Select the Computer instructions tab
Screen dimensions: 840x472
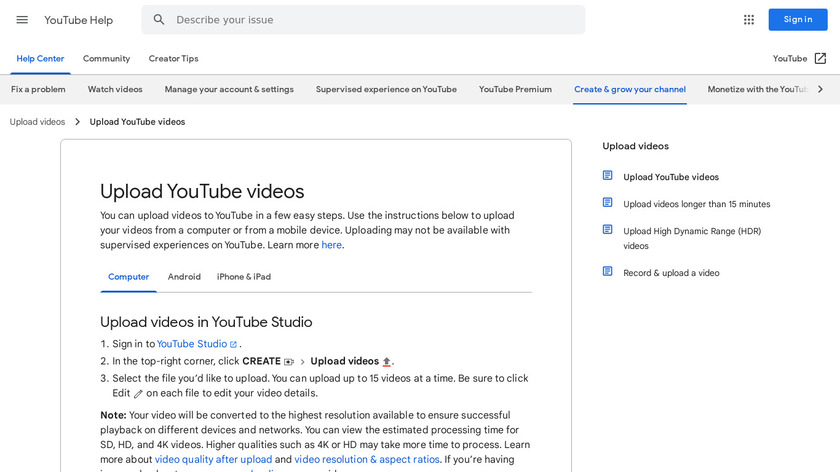click(x=129, y=277)
